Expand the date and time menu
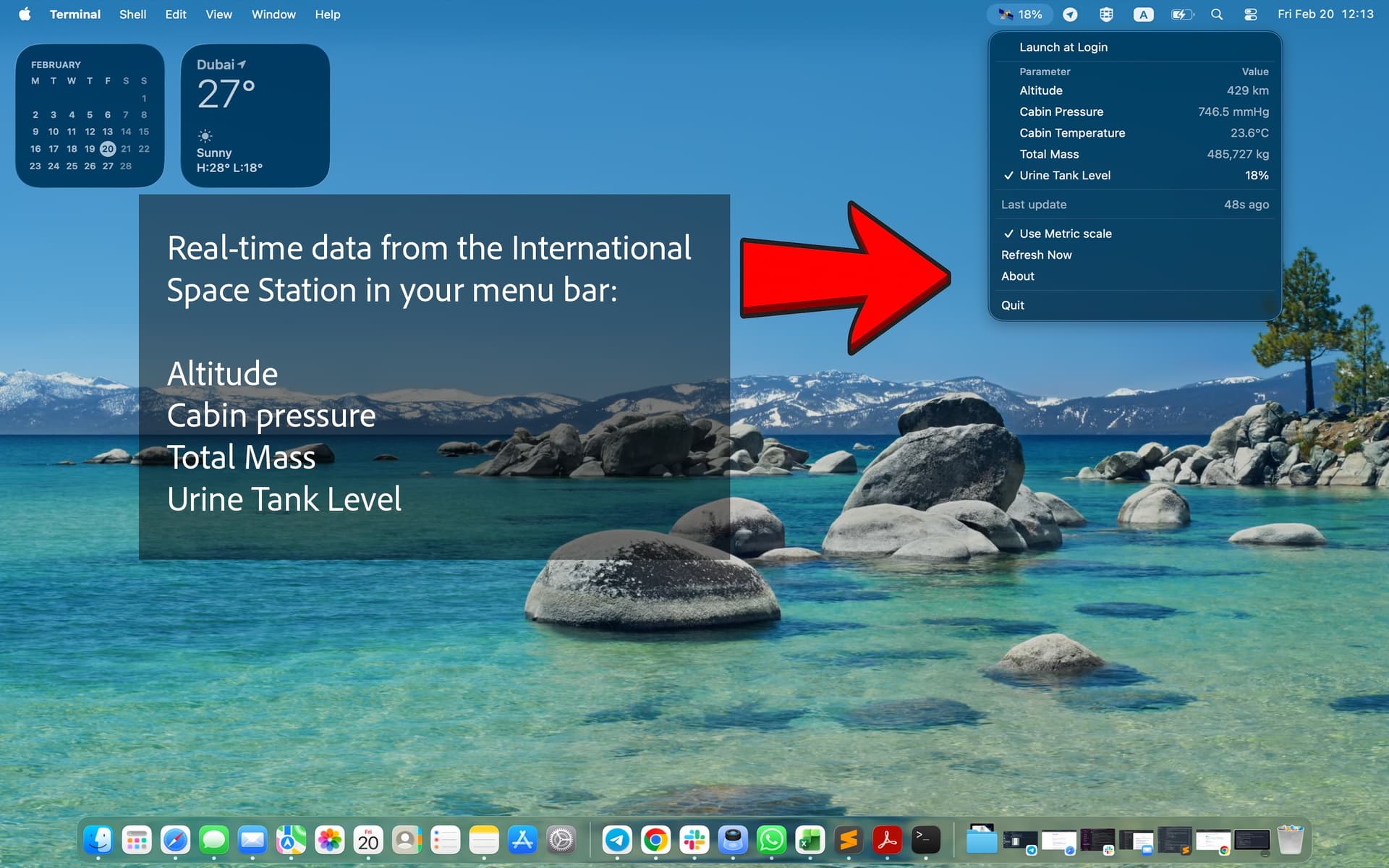 tap(1325, 14)
